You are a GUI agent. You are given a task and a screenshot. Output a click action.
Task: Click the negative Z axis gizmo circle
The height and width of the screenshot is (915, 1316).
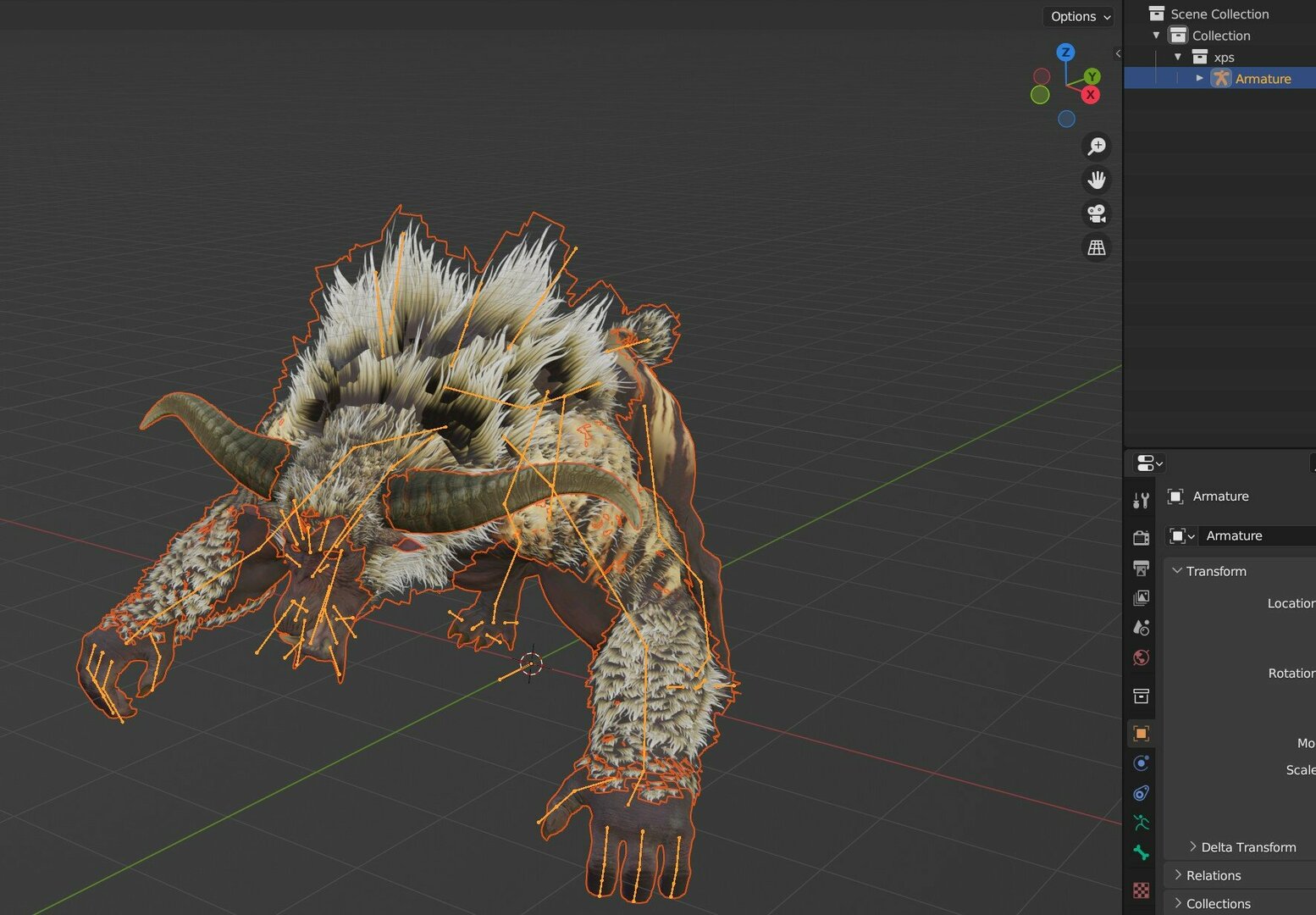[x=1066, y=119]
